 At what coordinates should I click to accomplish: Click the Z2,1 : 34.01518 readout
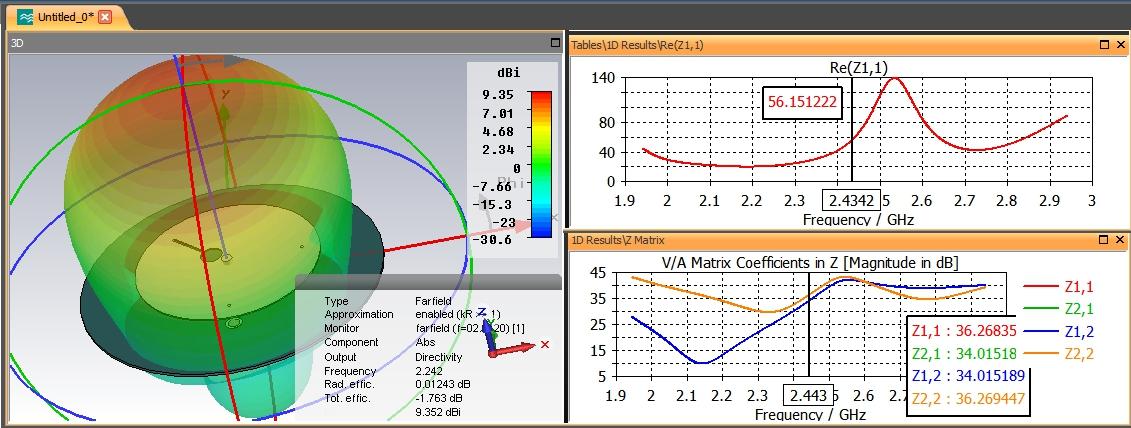pyautogui.click(x=964, y=354)
